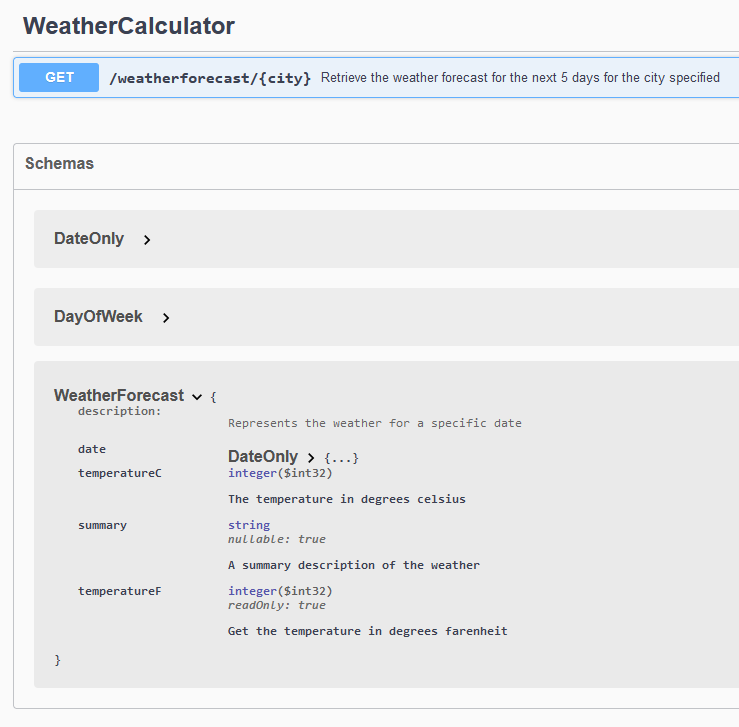Viewport: 739px width, 727px height.
Task: Click the nested DateOnly type label
Action: tap(263, 457)
